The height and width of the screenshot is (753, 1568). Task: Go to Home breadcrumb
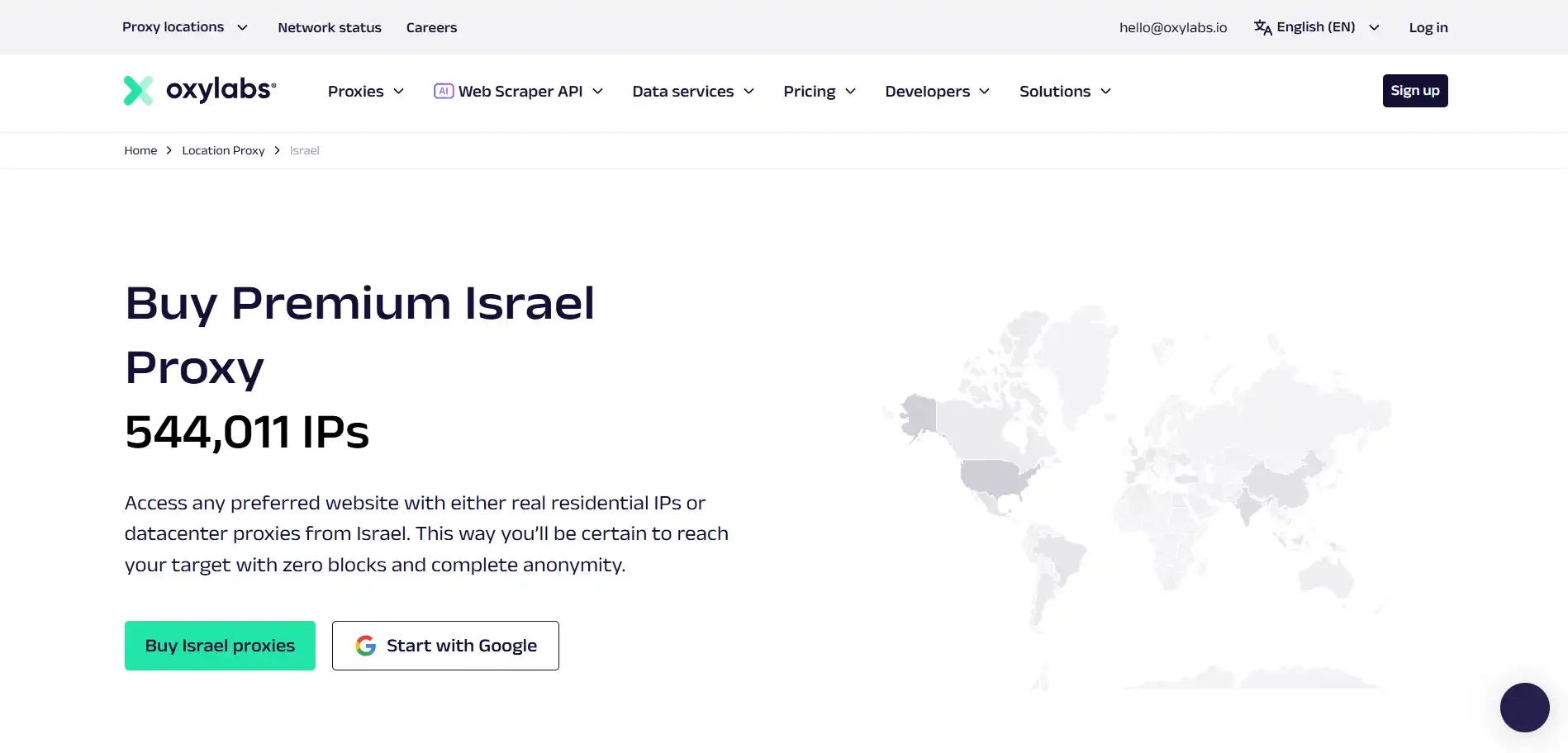click(x=140, y=150)
